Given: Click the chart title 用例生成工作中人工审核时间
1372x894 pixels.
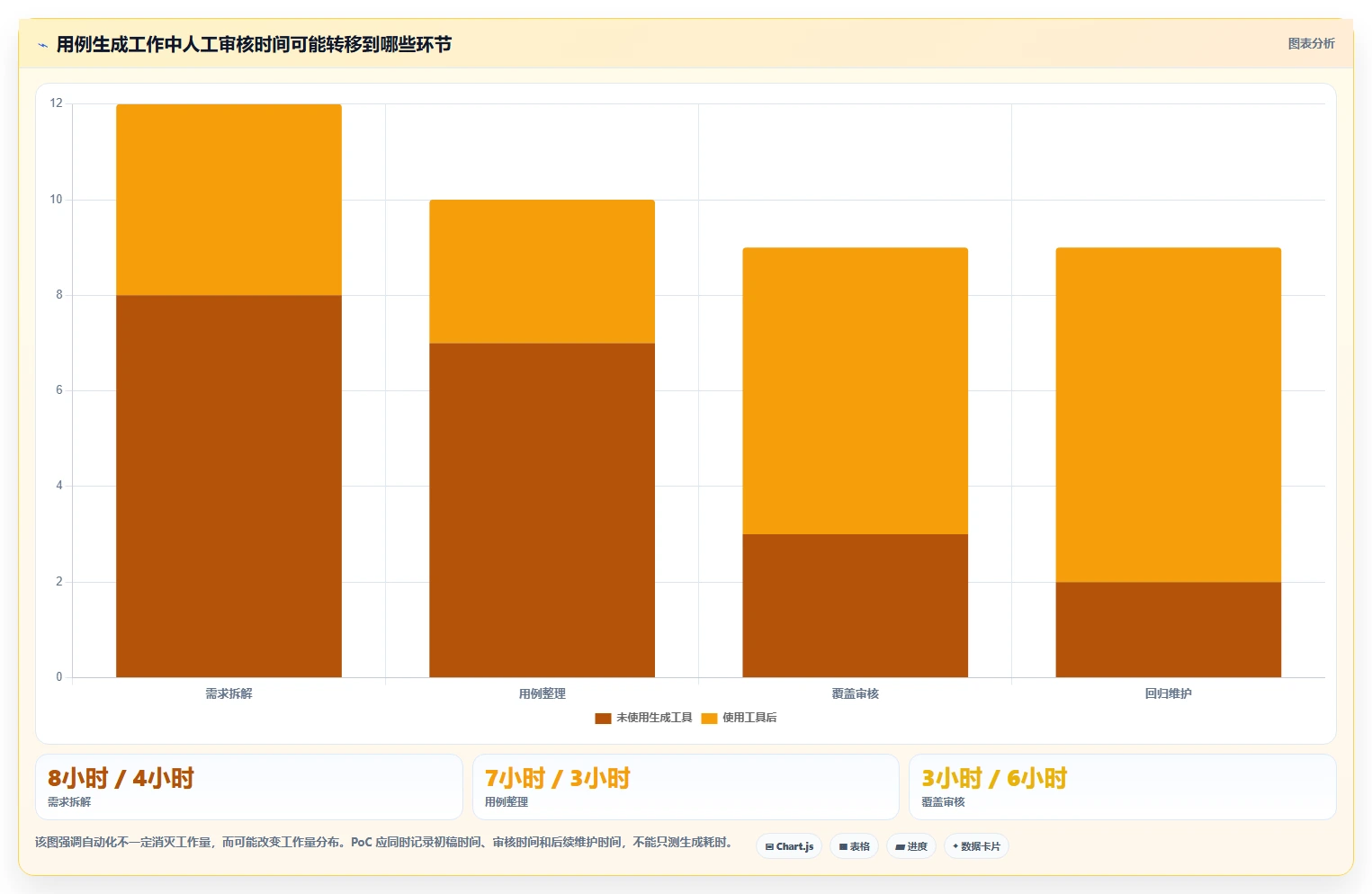Looking at the screenshot, I should click(x=254, y=44).
